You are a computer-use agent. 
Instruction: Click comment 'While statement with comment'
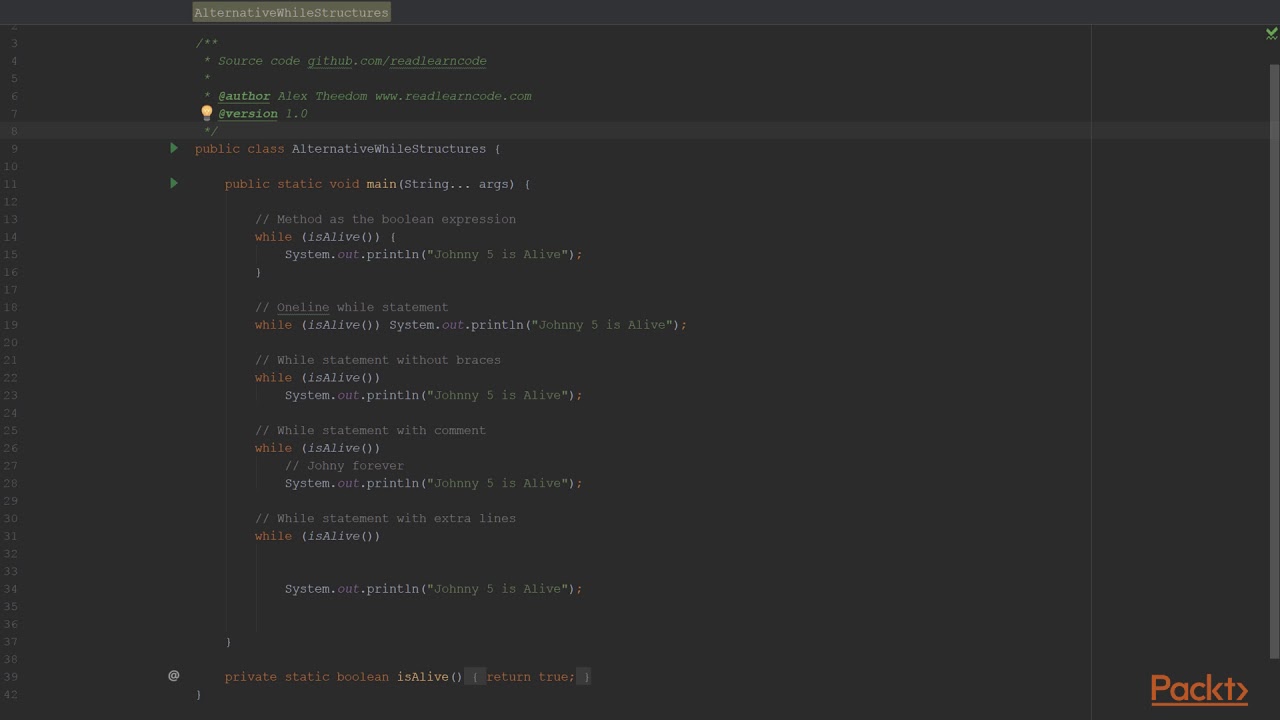tap(370, 431)
